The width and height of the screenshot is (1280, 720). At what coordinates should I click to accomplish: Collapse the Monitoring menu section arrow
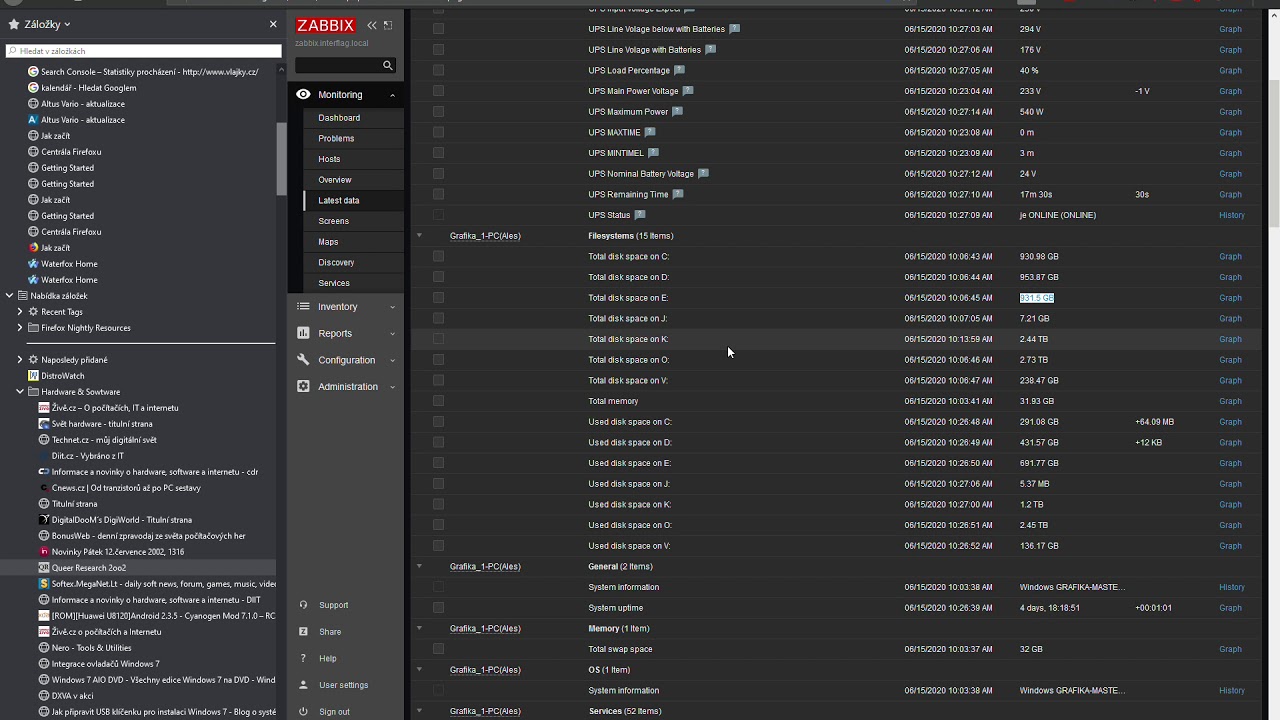pos(392,95)
